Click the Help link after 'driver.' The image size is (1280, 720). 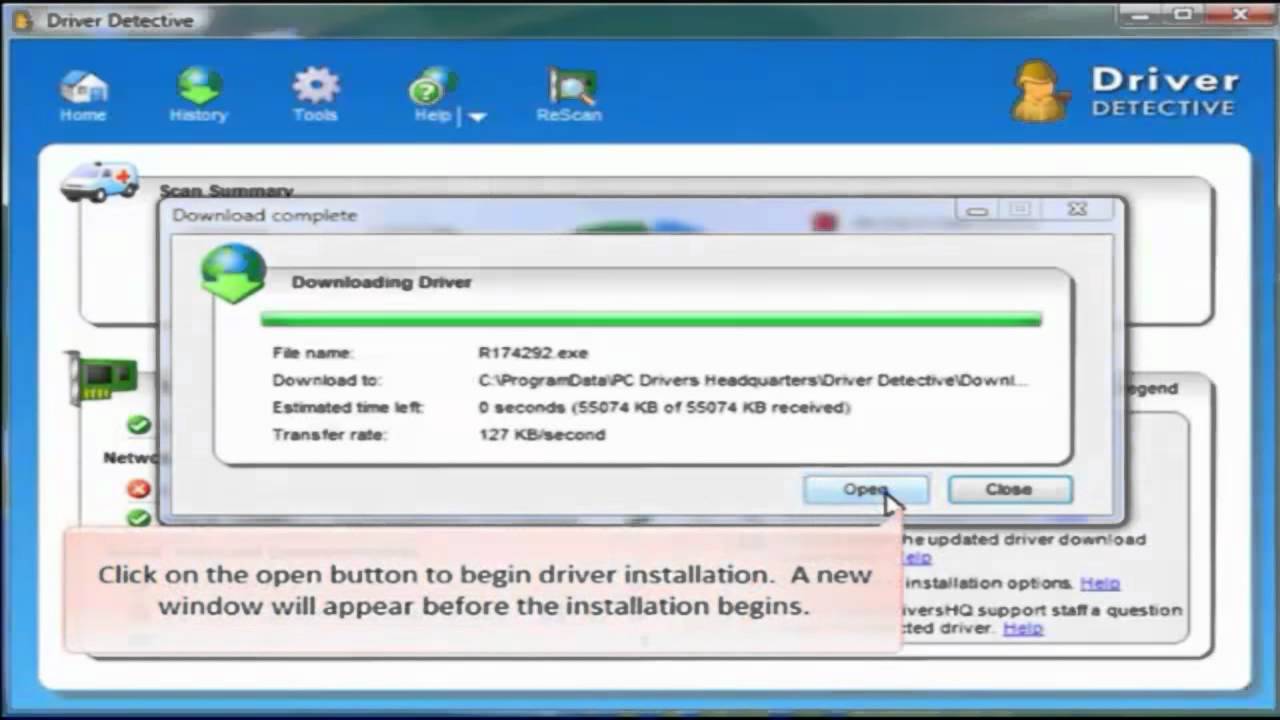1023,628
